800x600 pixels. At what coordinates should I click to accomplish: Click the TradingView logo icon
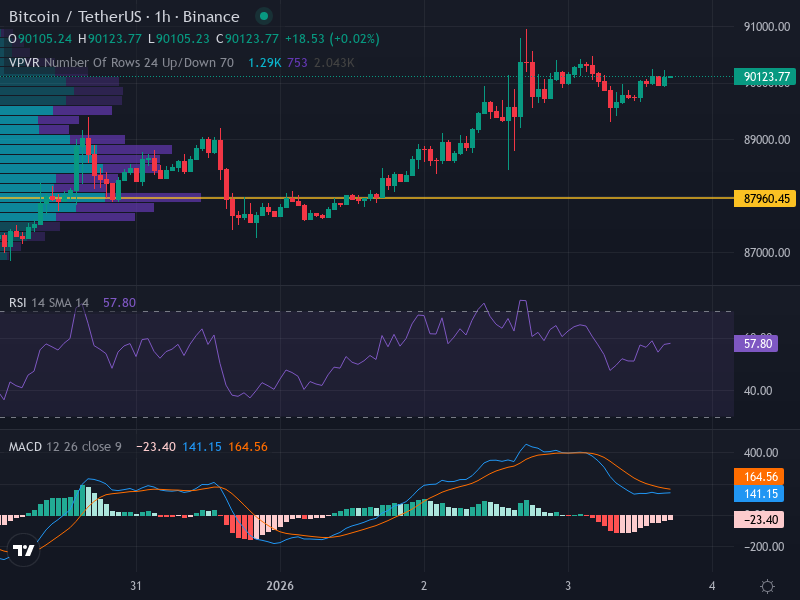24,549
